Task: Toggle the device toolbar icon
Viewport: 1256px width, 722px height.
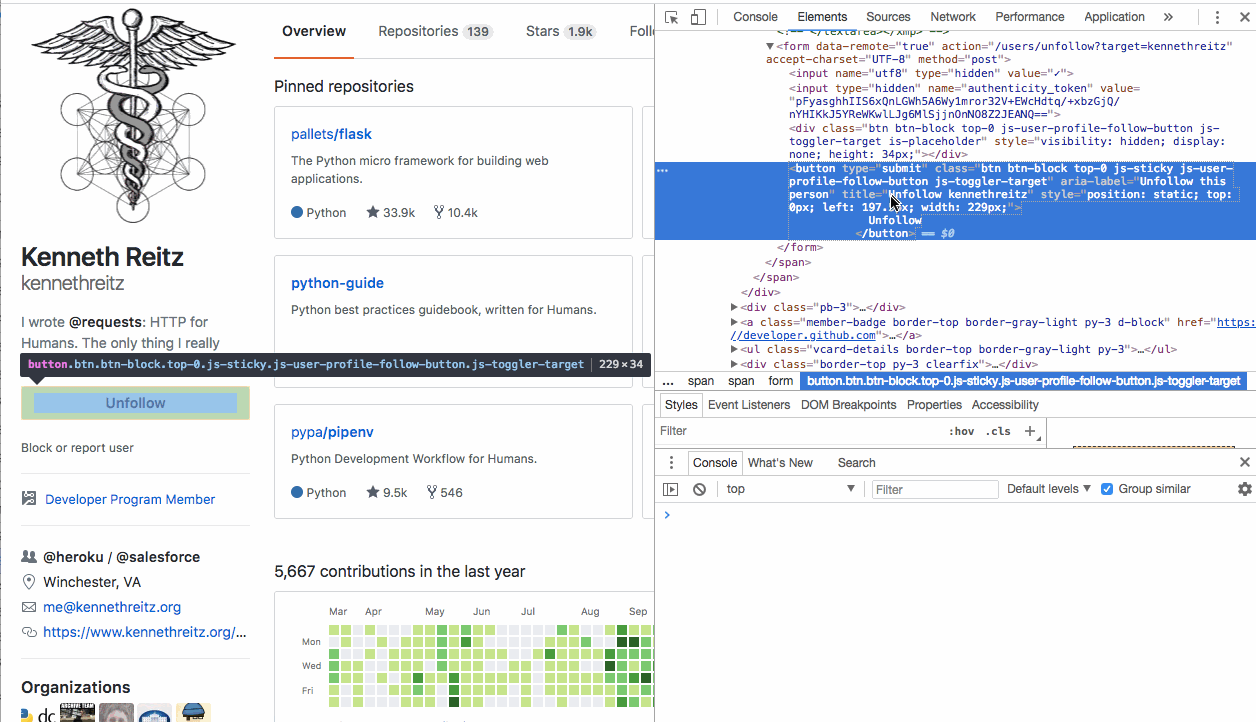Action: coord(698,17)
